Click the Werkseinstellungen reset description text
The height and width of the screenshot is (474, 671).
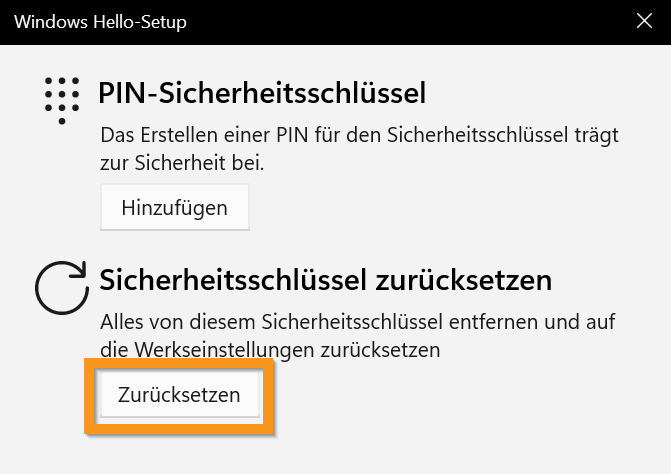[x=357, y=336]
